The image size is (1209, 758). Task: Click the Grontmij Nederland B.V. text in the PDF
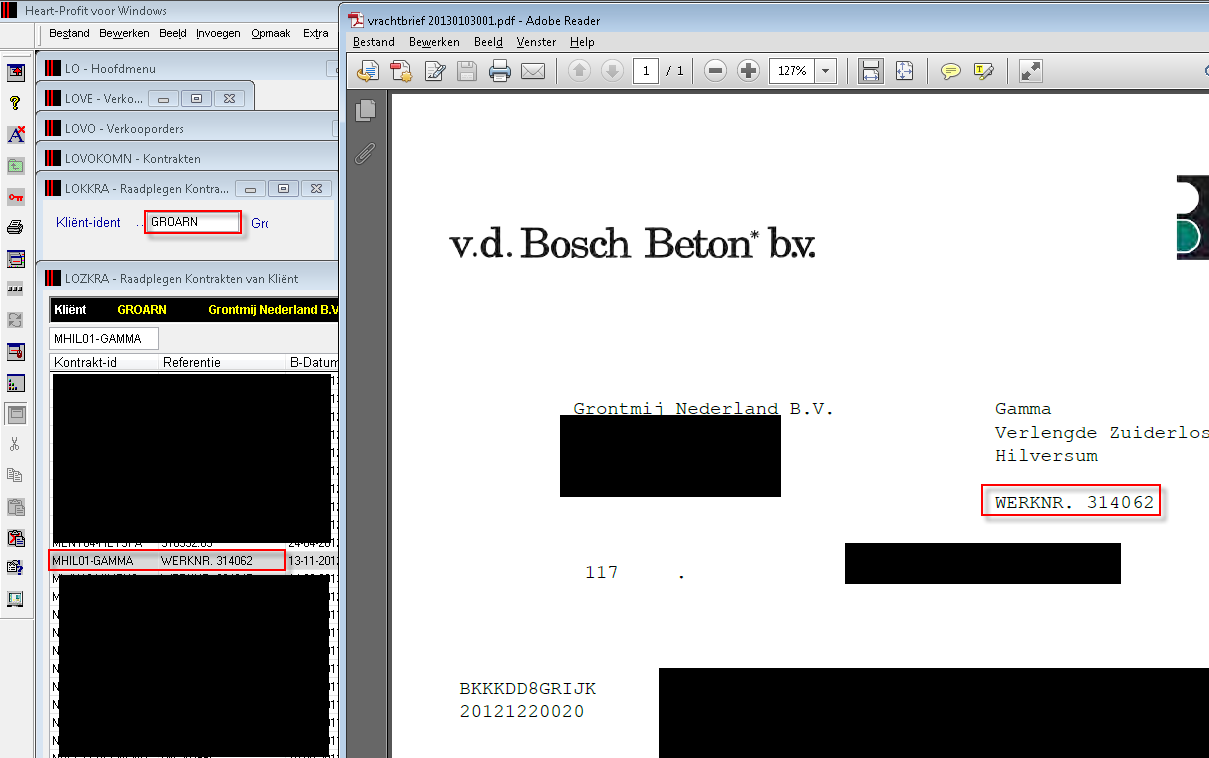pyautogui.click(x=703, y=409)
